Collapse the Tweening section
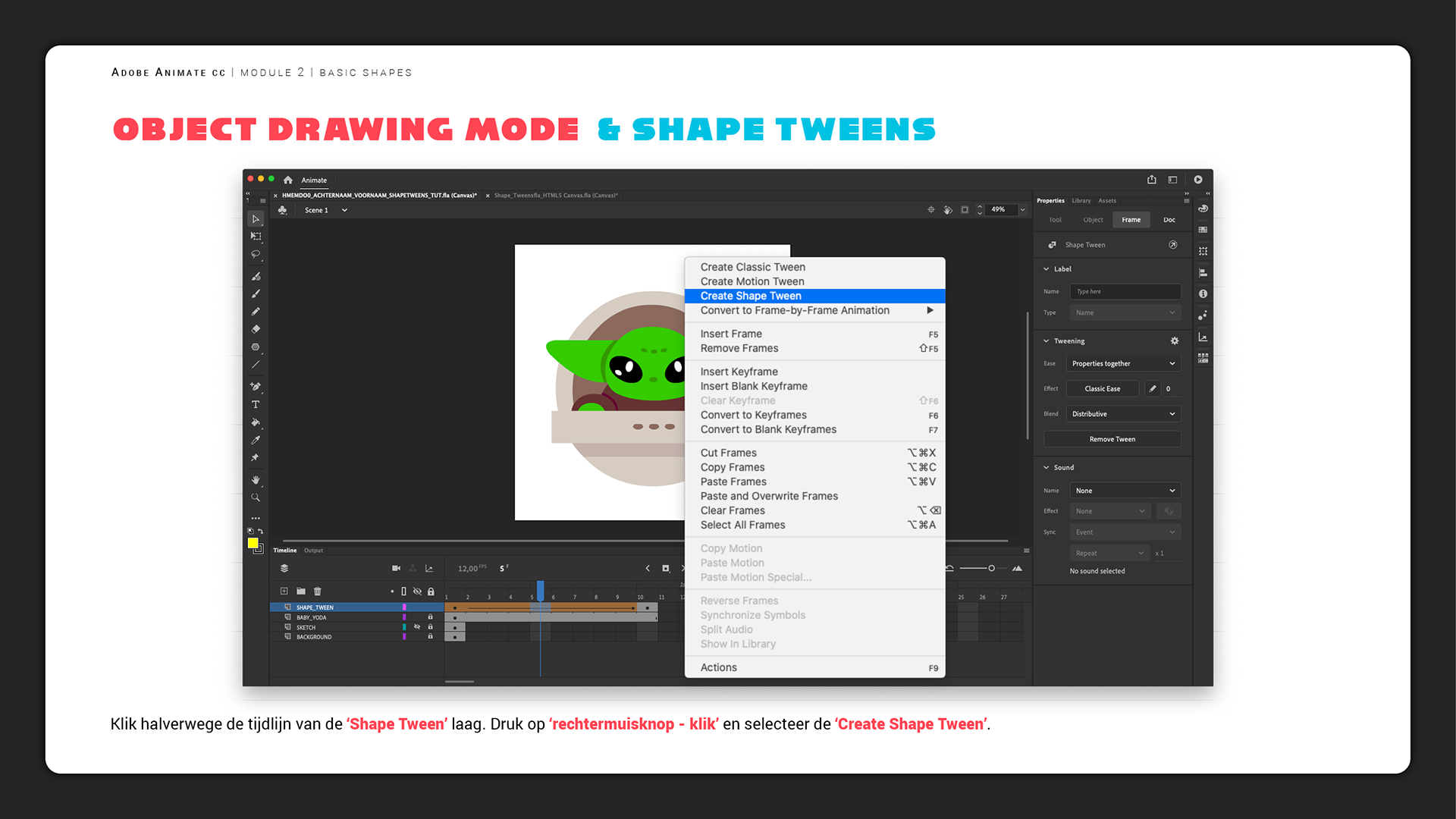1456x819 pixels. (1046, 341)
